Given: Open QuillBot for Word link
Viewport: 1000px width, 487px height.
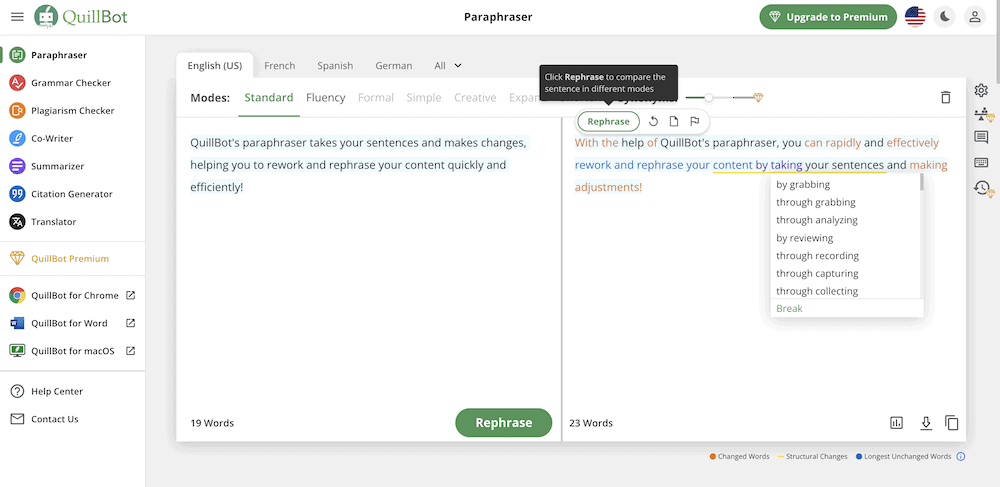Looking at the screenshot, I should 70,323.
